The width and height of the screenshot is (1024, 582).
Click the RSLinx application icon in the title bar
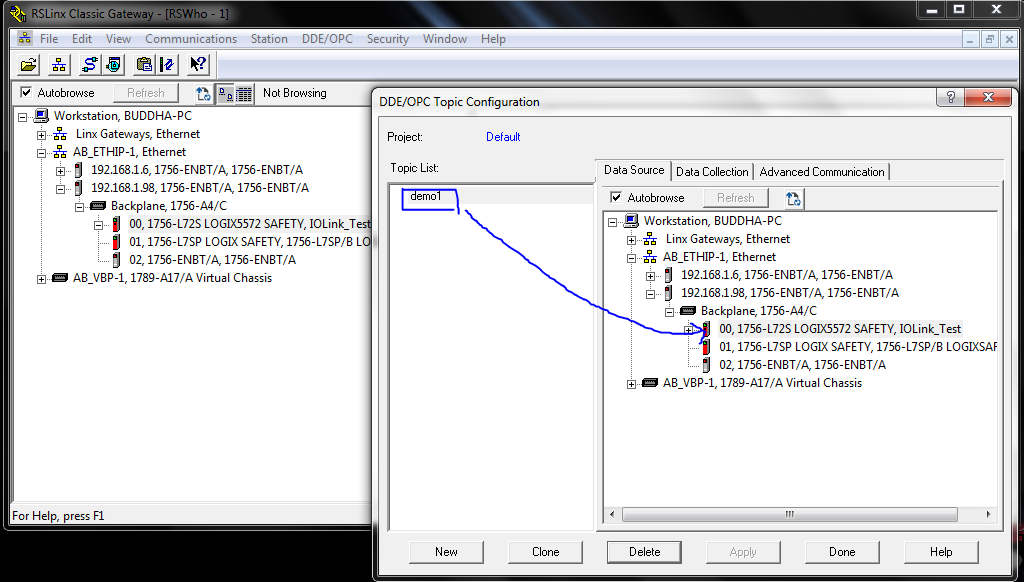tap(18, 12)
